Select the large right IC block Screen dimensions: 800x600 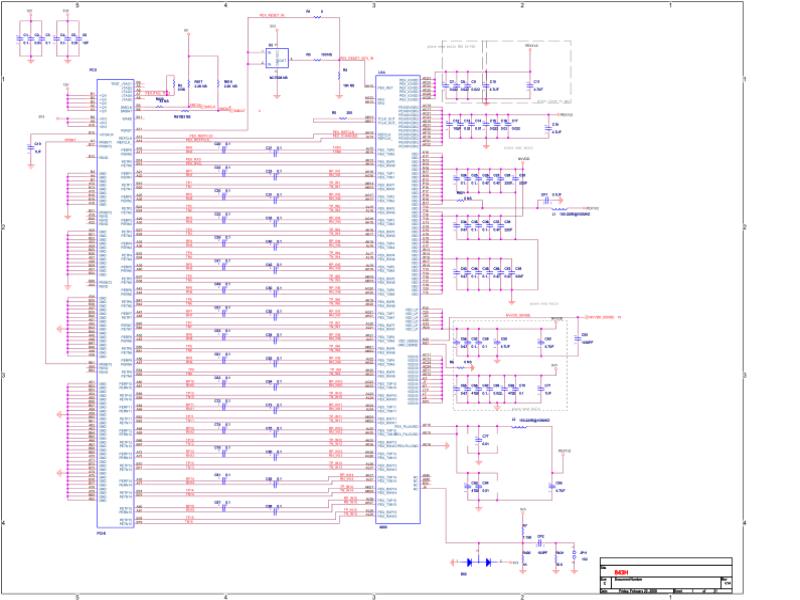398,299
